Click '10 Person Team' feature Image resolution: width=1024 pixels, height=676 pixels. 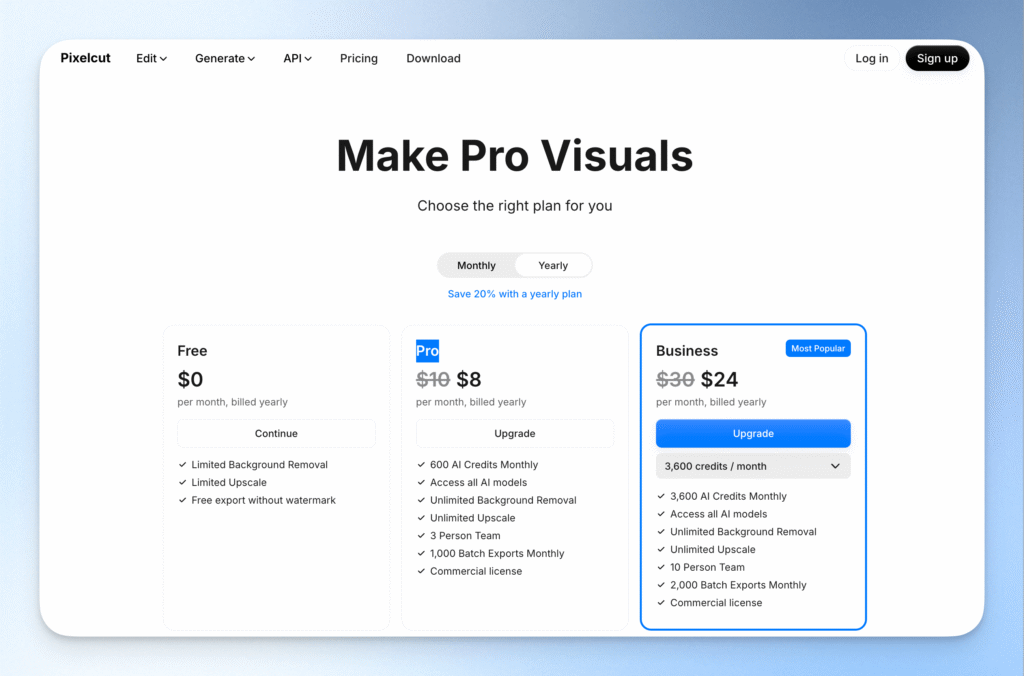(x=707, y=568)
